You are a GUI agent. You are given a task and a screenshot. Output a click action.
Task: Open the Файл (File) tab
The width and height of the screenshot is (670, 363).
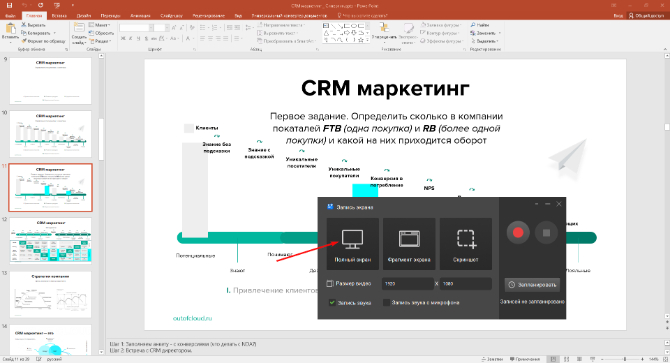pyautogui.click(x=9, y=15)
